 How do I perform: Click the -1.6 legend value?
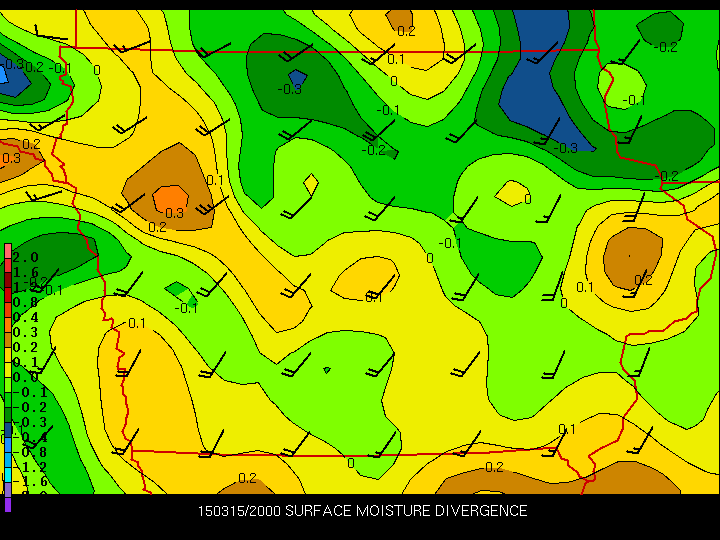click(x=29, y=482)
